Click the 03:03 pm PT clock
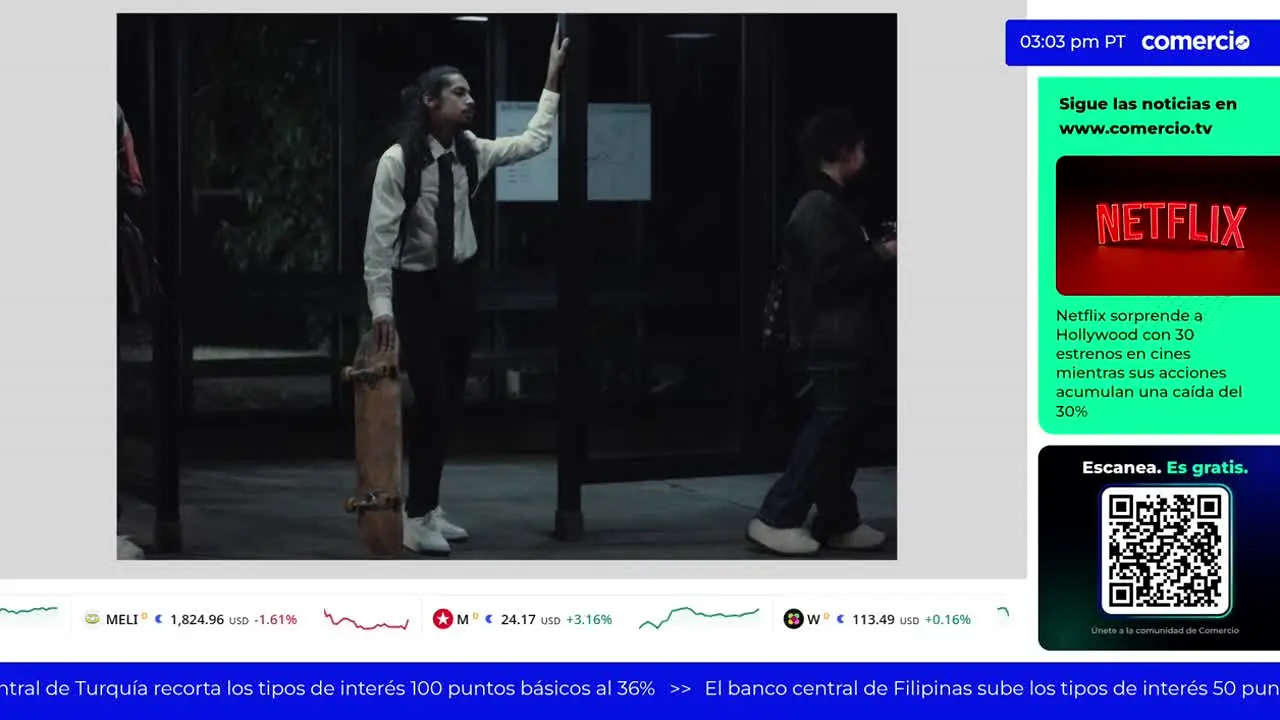 pos(1072,42)
